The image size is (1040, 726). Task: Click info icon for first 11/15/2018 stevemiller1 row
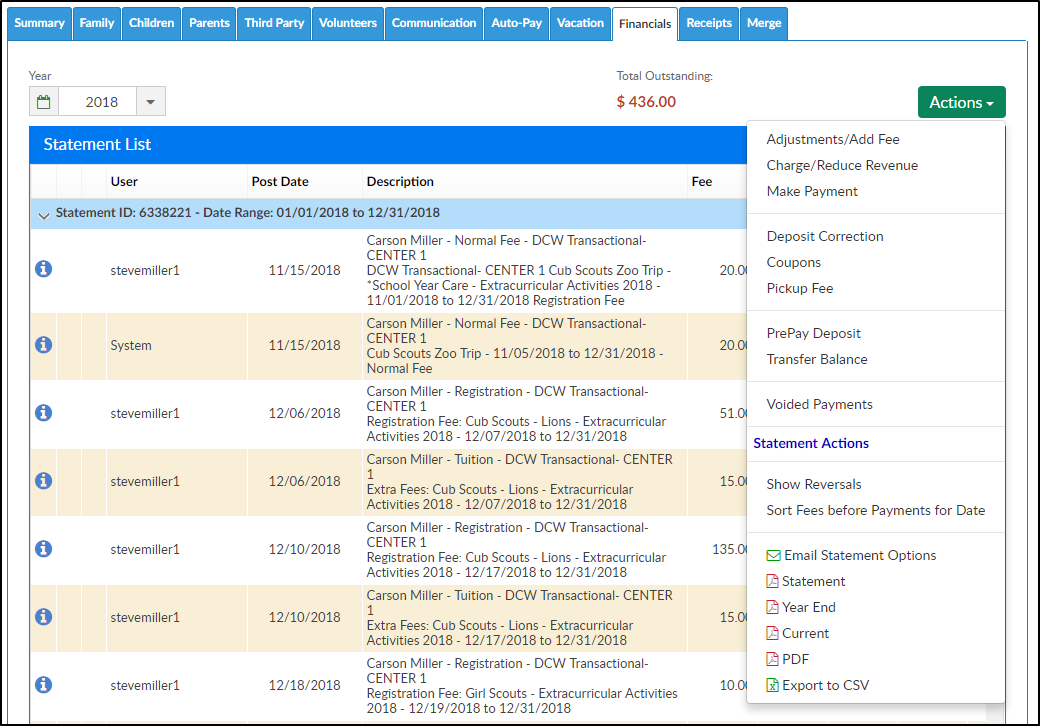click(x=43, y=269)
